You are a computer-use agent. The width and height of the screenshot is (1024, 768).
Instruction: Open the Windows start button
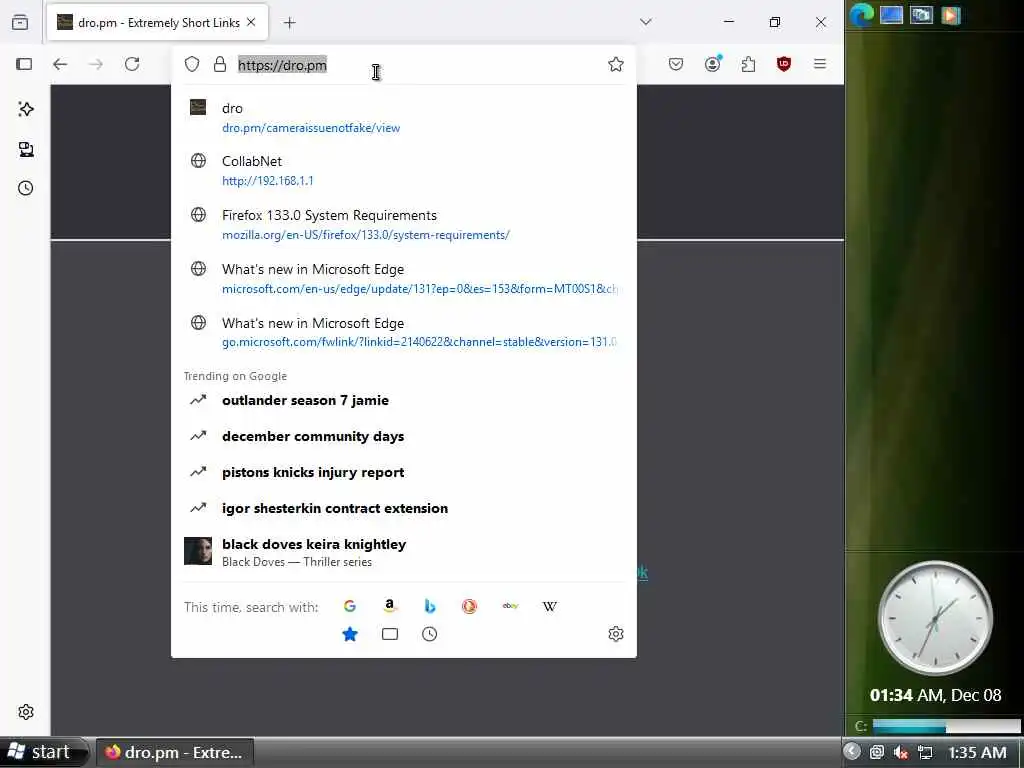pos(44,752)
